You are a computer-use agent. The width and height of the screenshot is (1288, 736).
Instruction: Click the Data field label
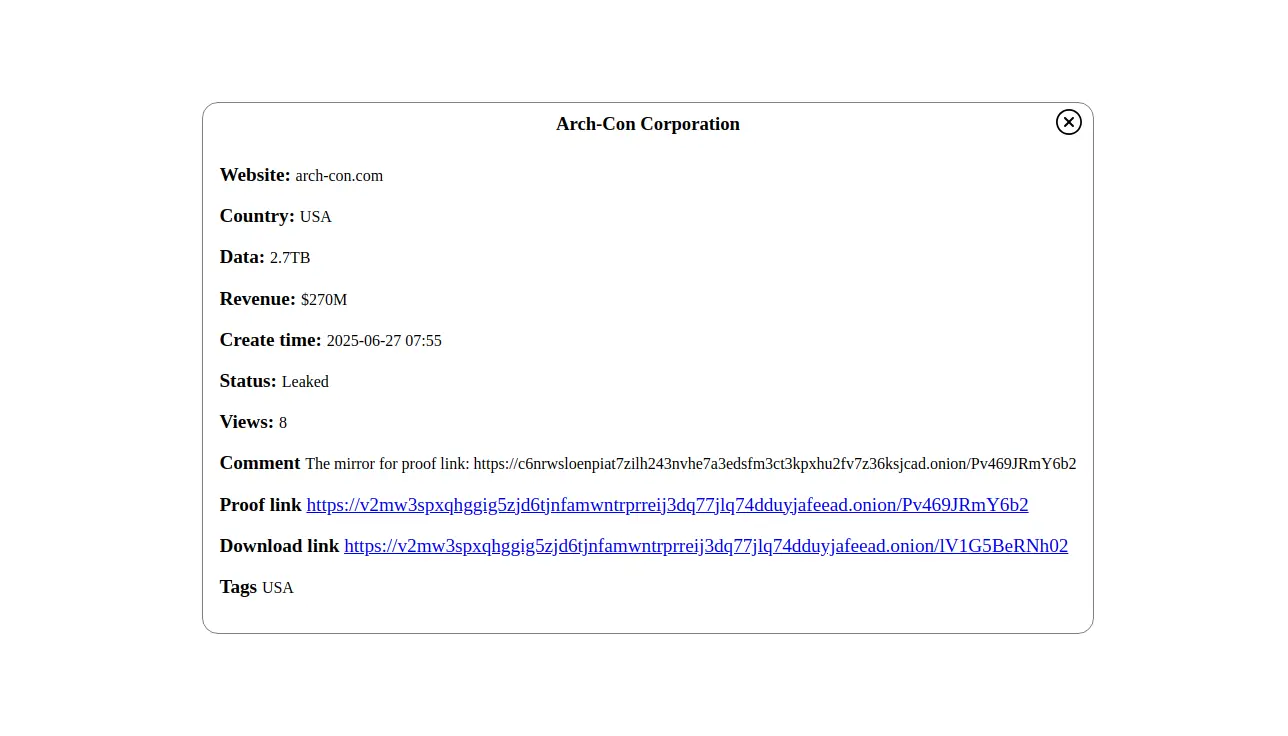[x=242, y=257]
